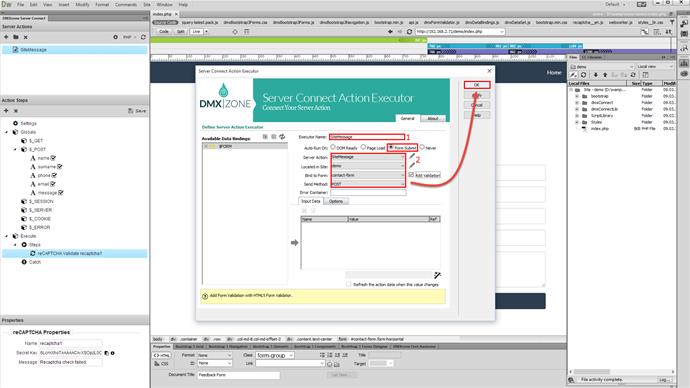Click Save in the Action Steps toolbar
This screenshot has width=690, height=388.
pos(137,111)
